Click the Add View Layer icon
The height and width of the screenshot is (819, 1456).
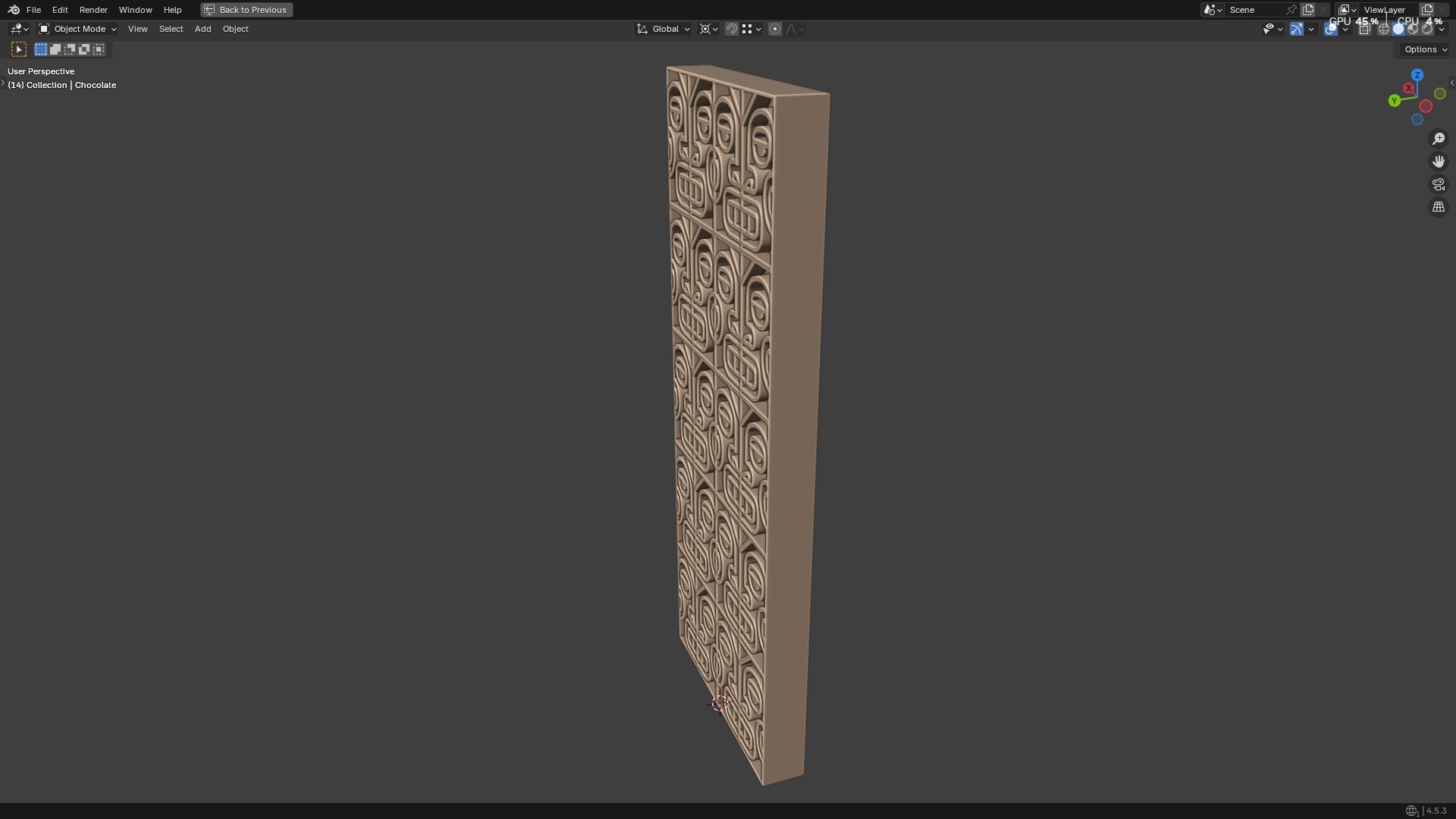click(1427, 10)
